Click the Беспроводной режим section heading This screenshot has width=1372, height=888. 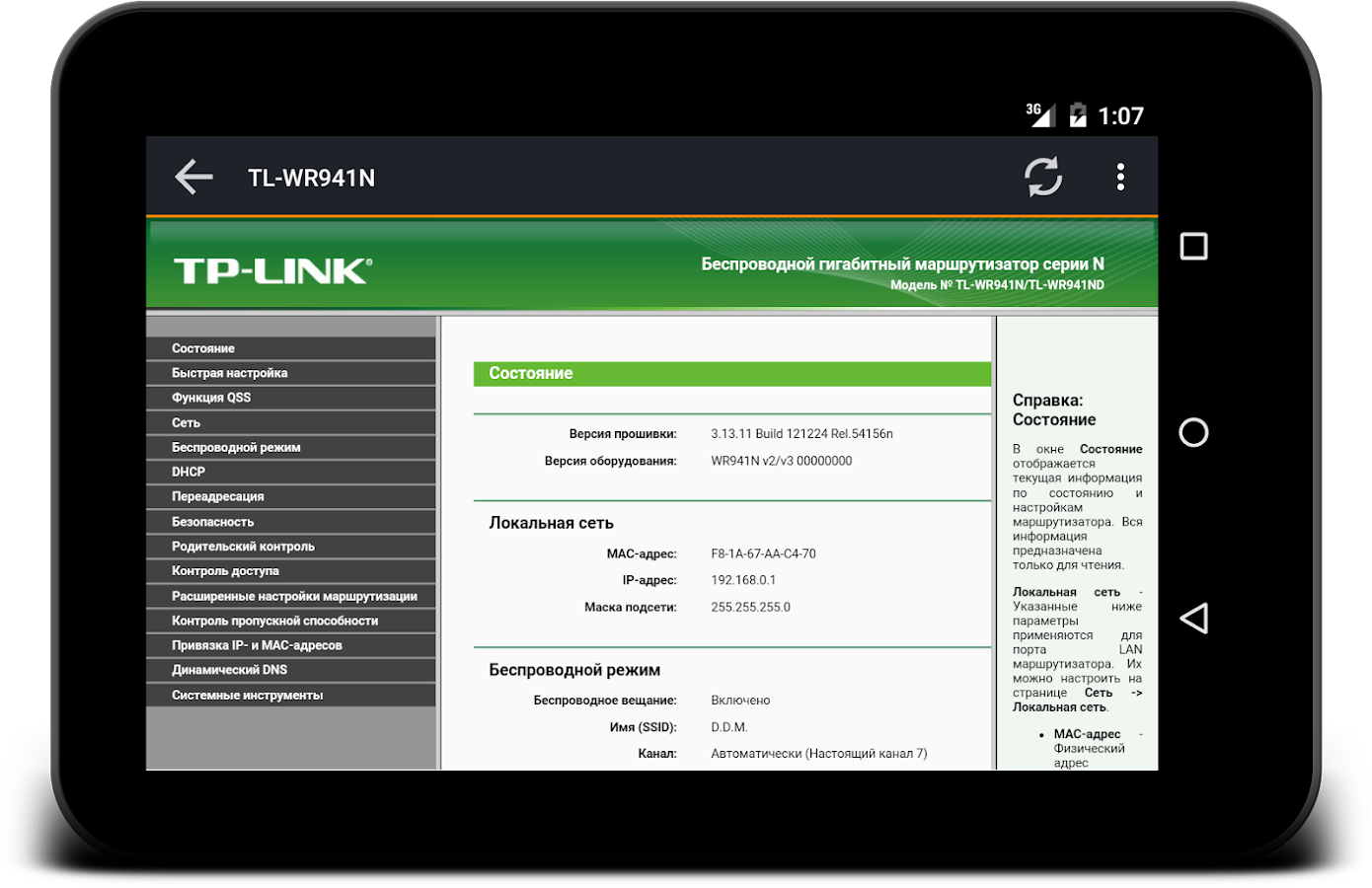pyautogui.click(x=574, y=670)
